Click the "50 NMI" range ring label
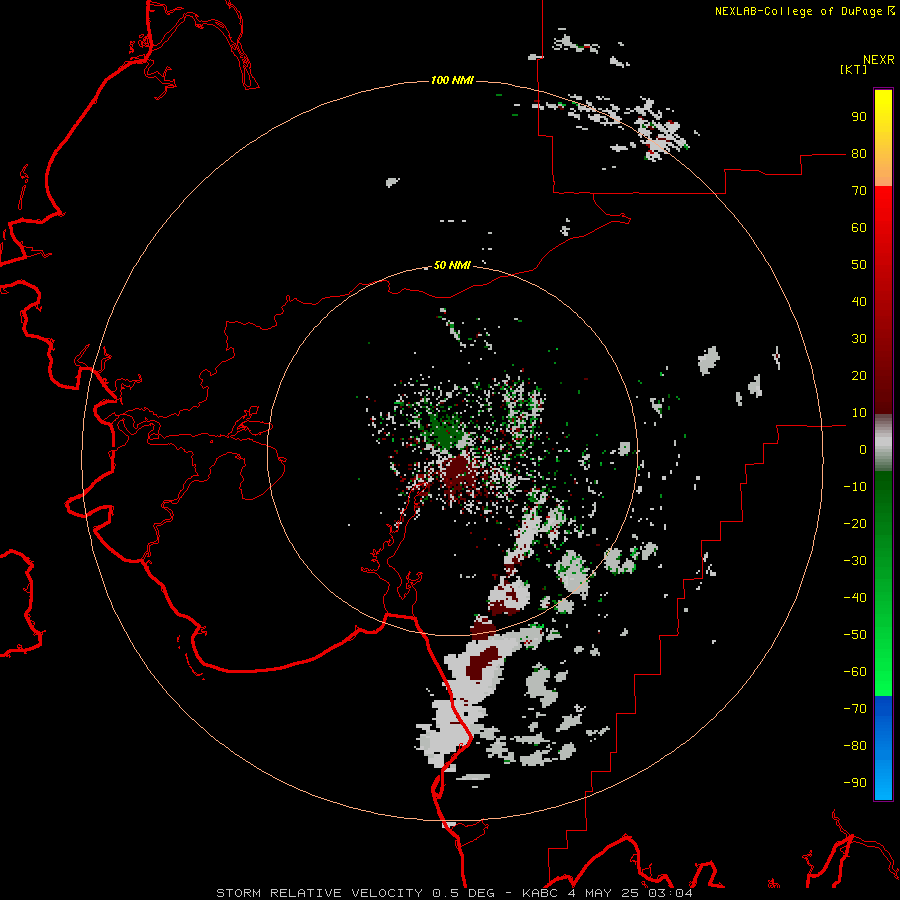The image size is (900, 900). [x=452, y=265]
